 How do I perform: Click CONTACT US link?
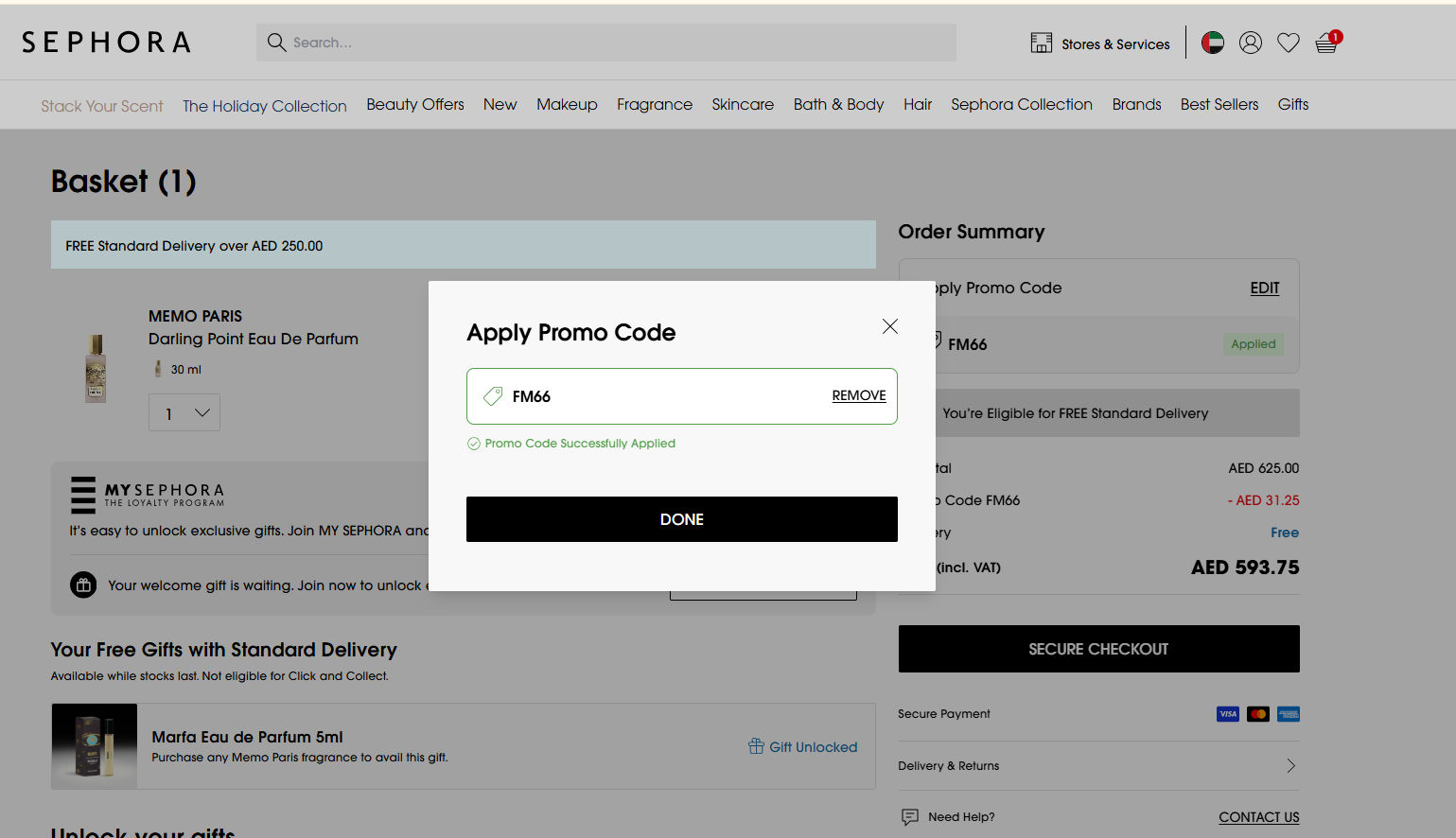pyautogui.click(x=1258, y=817)
